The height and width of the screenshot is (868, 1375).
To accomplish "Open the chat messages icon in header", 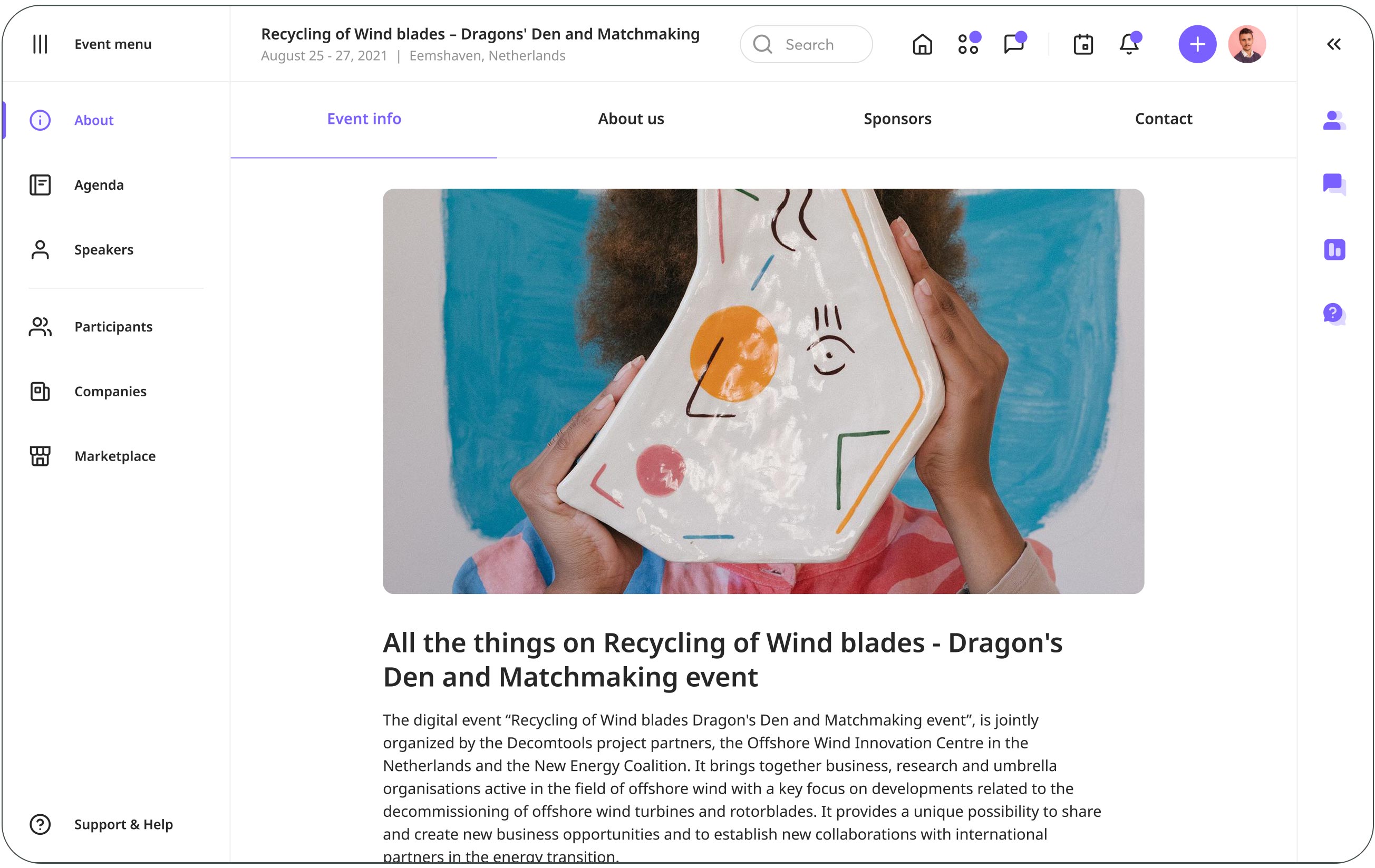I will 1015,43.
